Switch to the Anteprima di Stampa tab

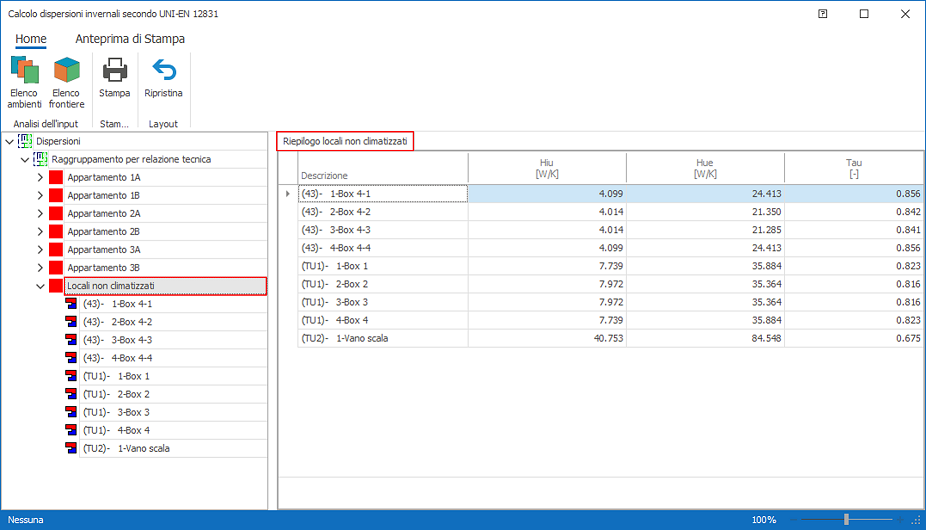click(x=130, y=39)
